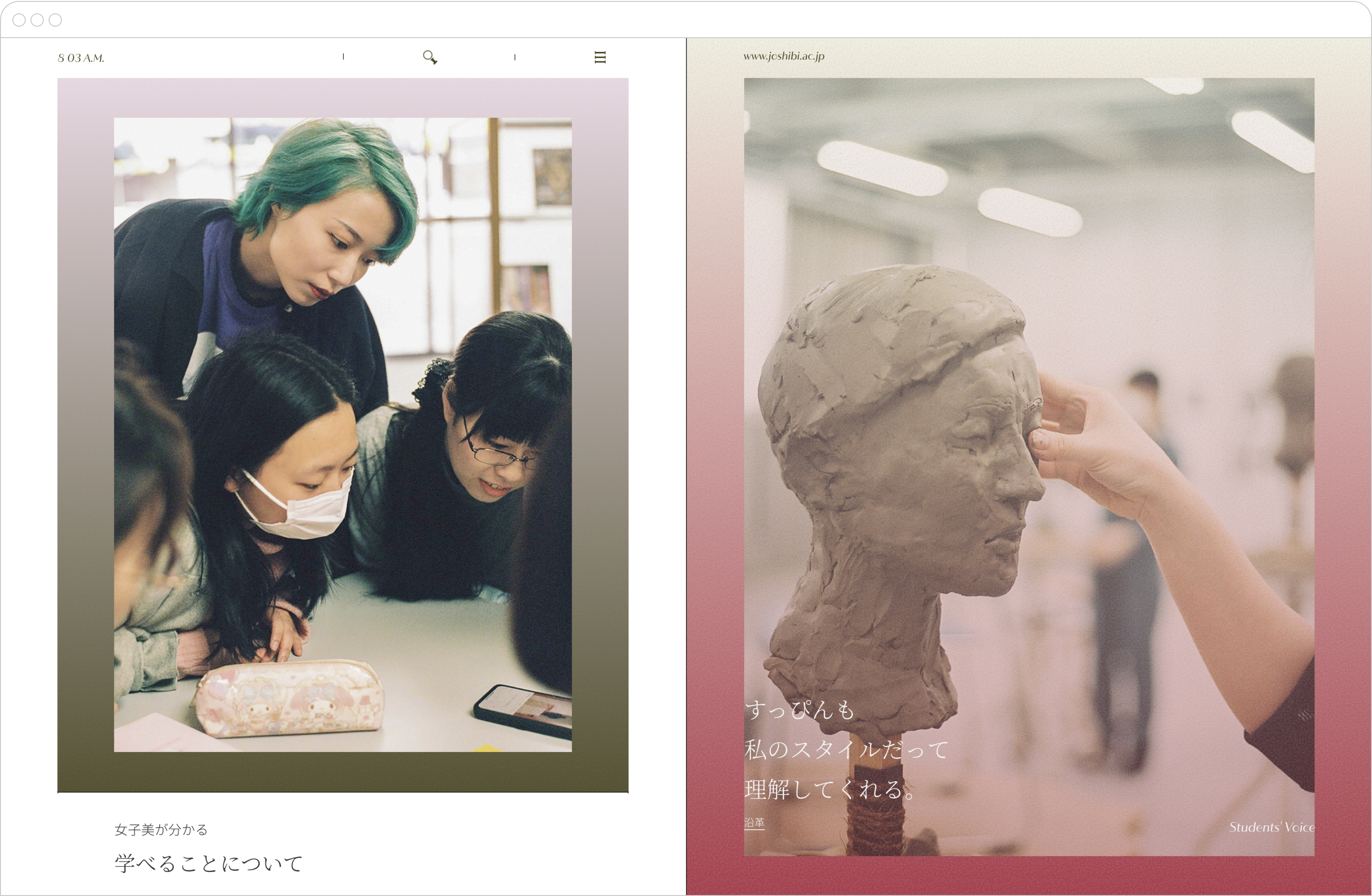Click the www.joshibi.ac.jp URL text
The image size is (1372, 896).
coord(784,56)
